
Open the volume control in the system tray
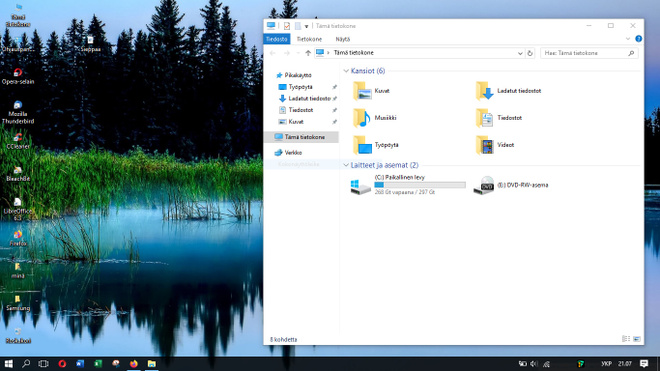(x=534, y=363)
